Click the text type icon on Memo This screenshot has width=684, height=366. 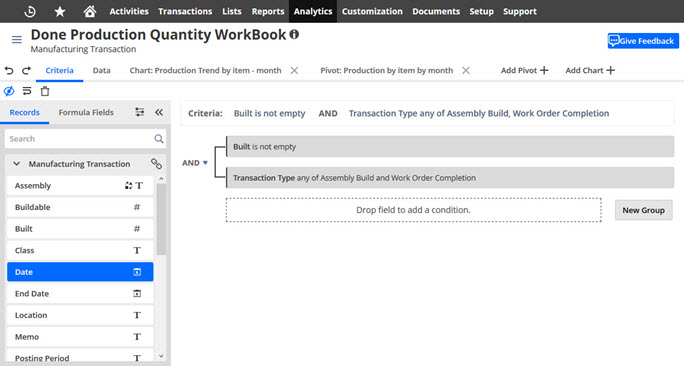(137, 337)
